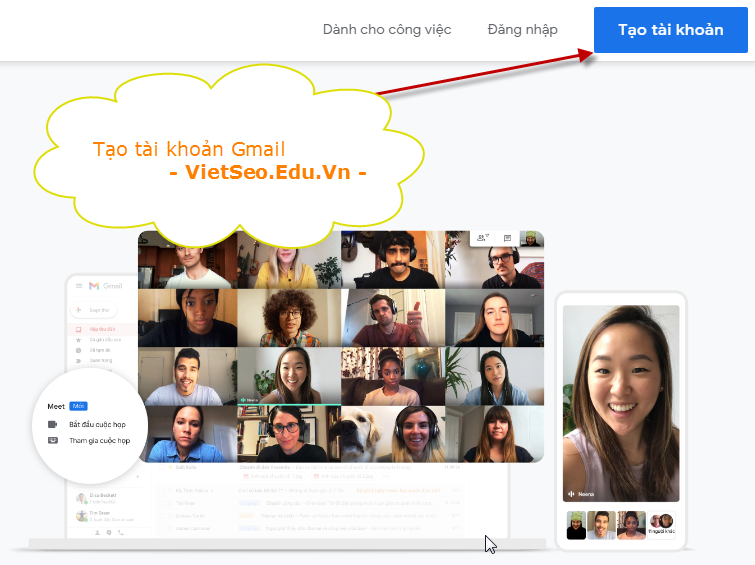
Task: Open the Dành cho công việc link
Action: (x=387, y=30)
